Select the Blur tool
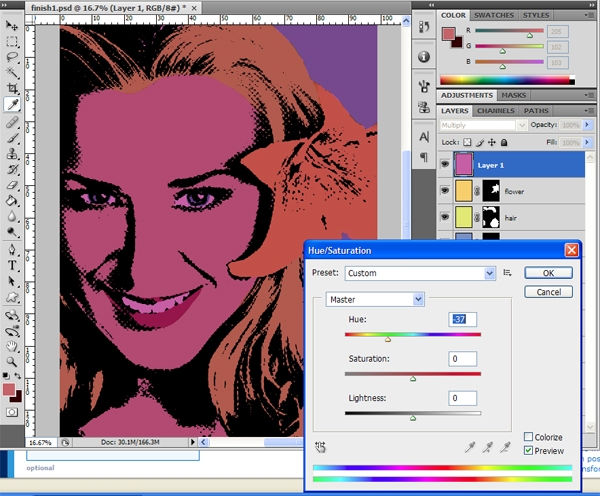600x496 pixels. coord(12,216)
